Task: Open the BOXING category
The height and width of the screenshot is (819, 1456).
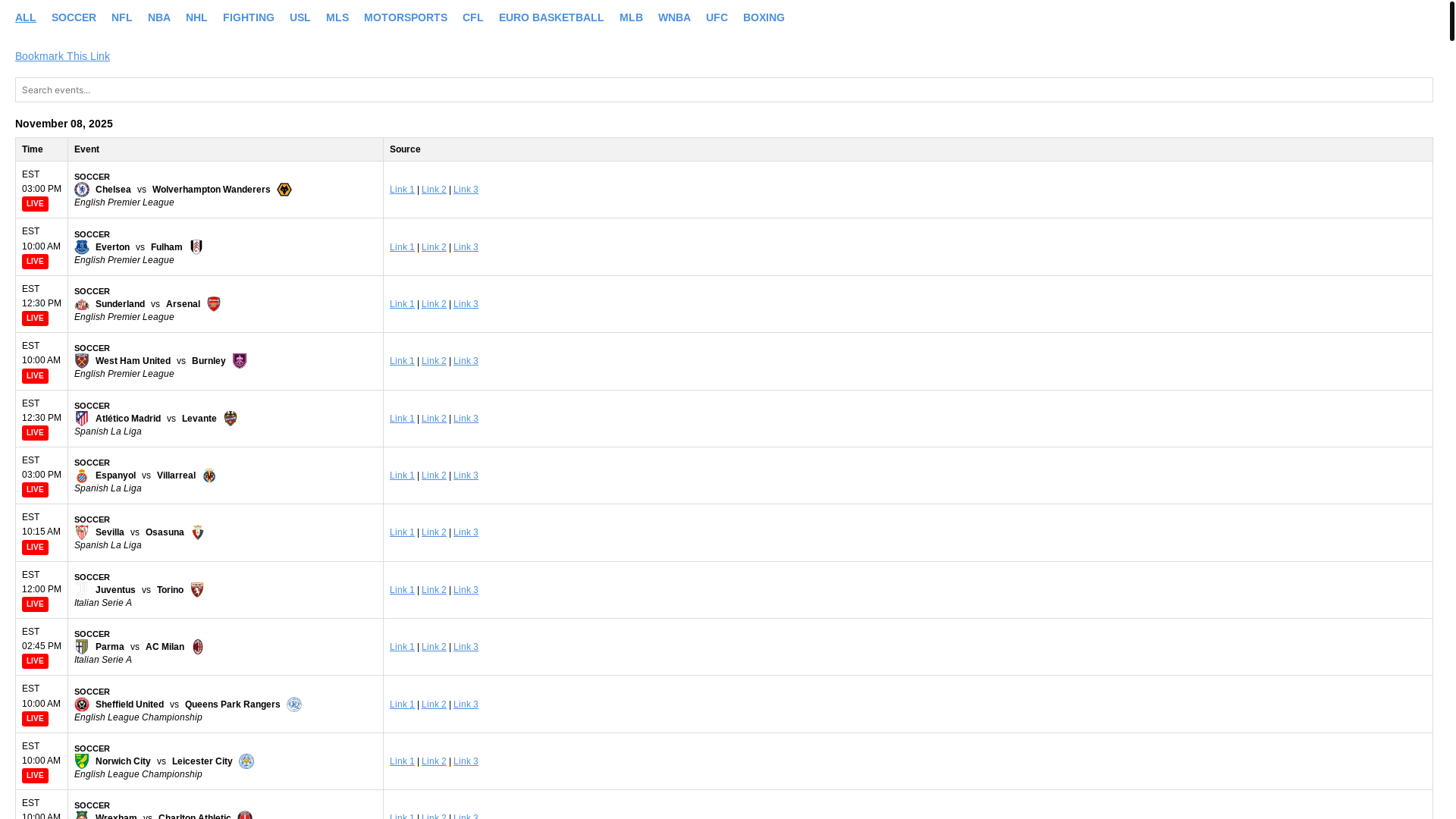Action: point(764,17)
